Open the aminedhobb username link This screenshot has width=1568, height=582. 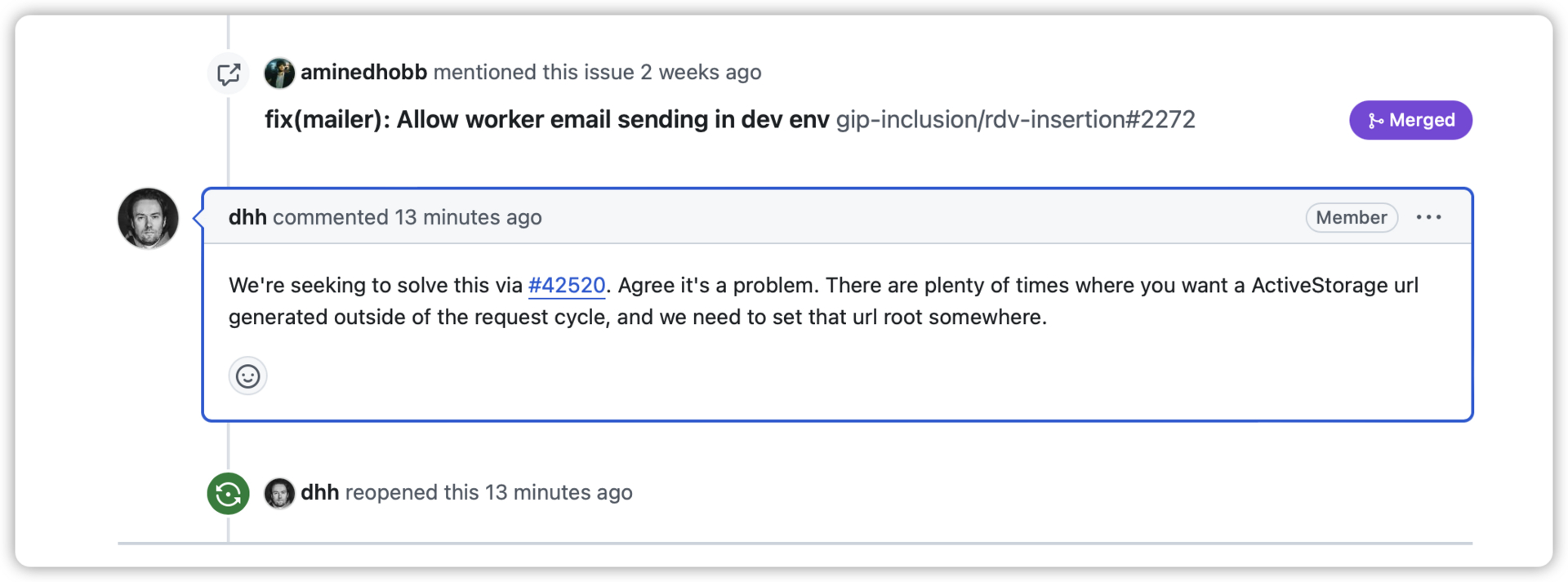(363, 72)
